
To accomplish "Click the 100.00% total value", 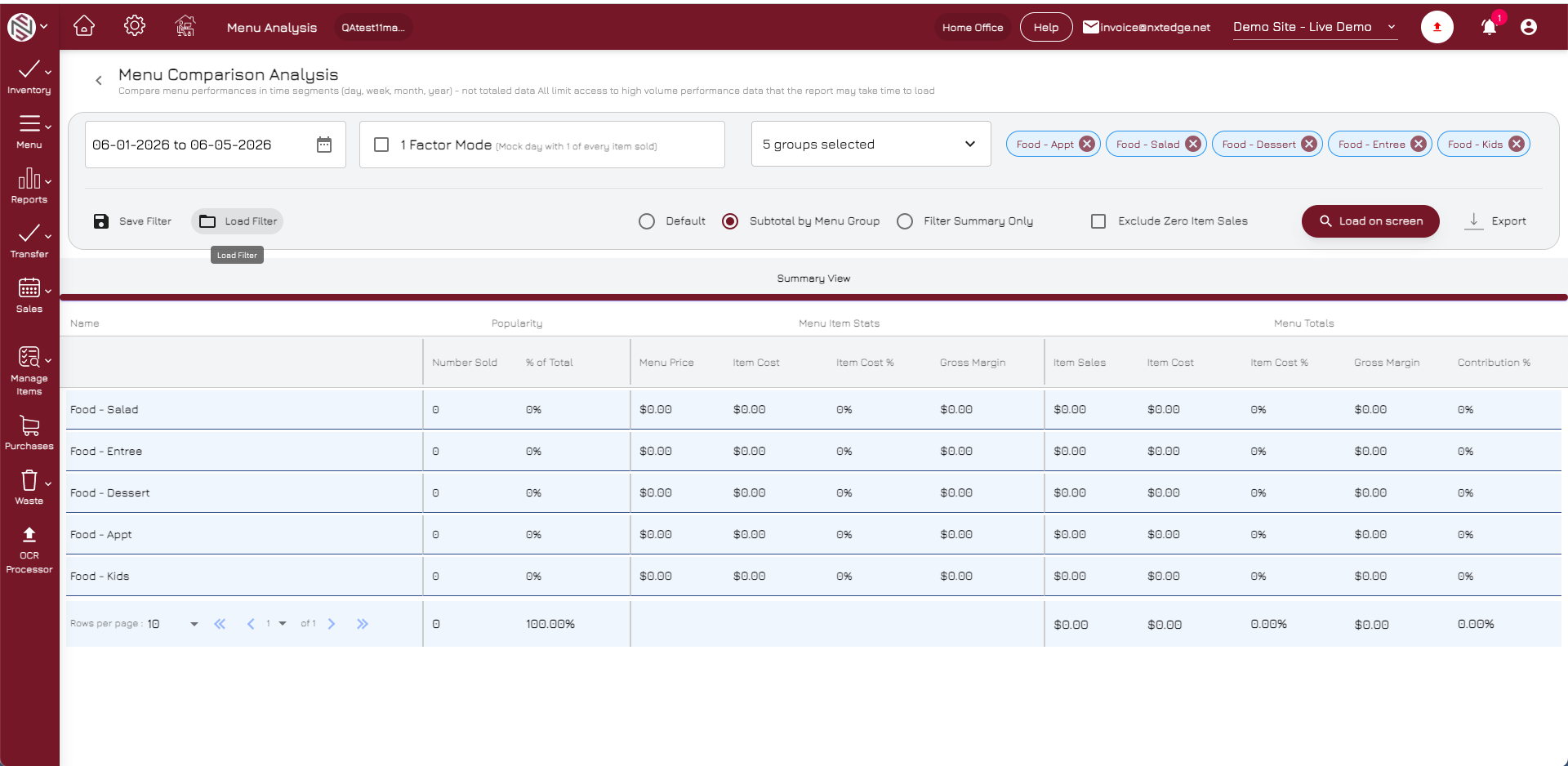I will pyautogui.click(x=550, y=624).
